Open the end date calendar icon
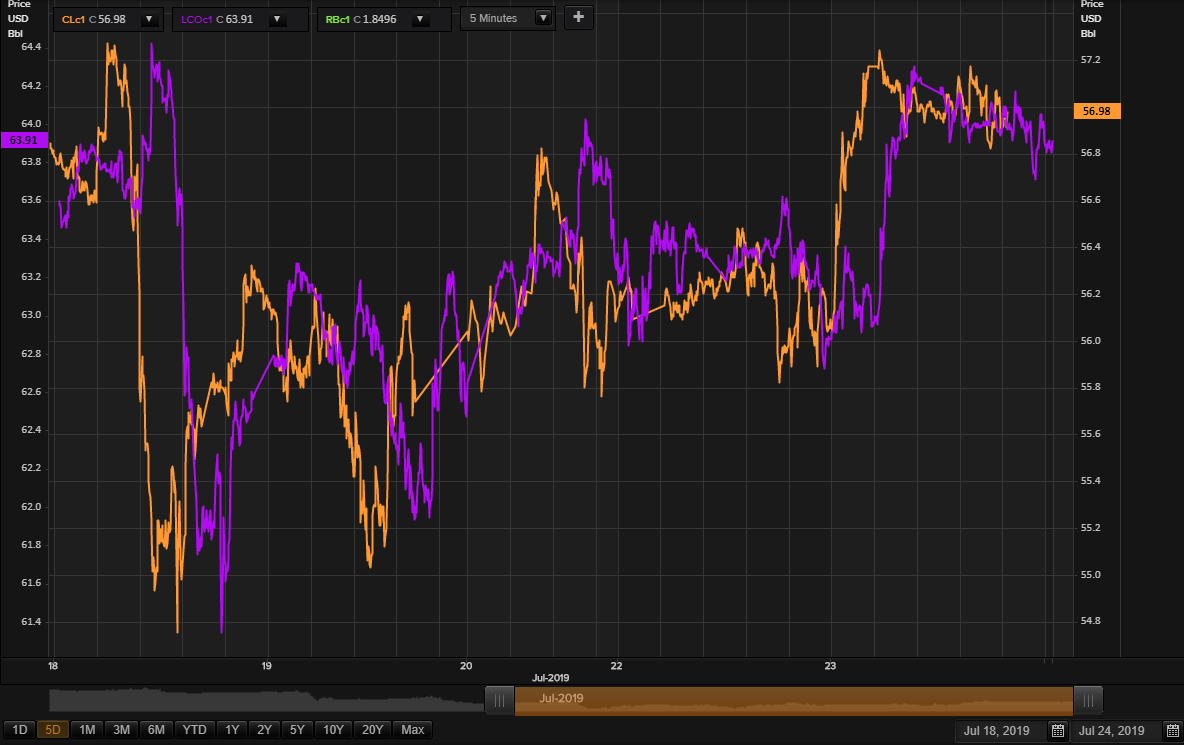1184x745 pixels. pyautogui.click(x=1173, y=731)
